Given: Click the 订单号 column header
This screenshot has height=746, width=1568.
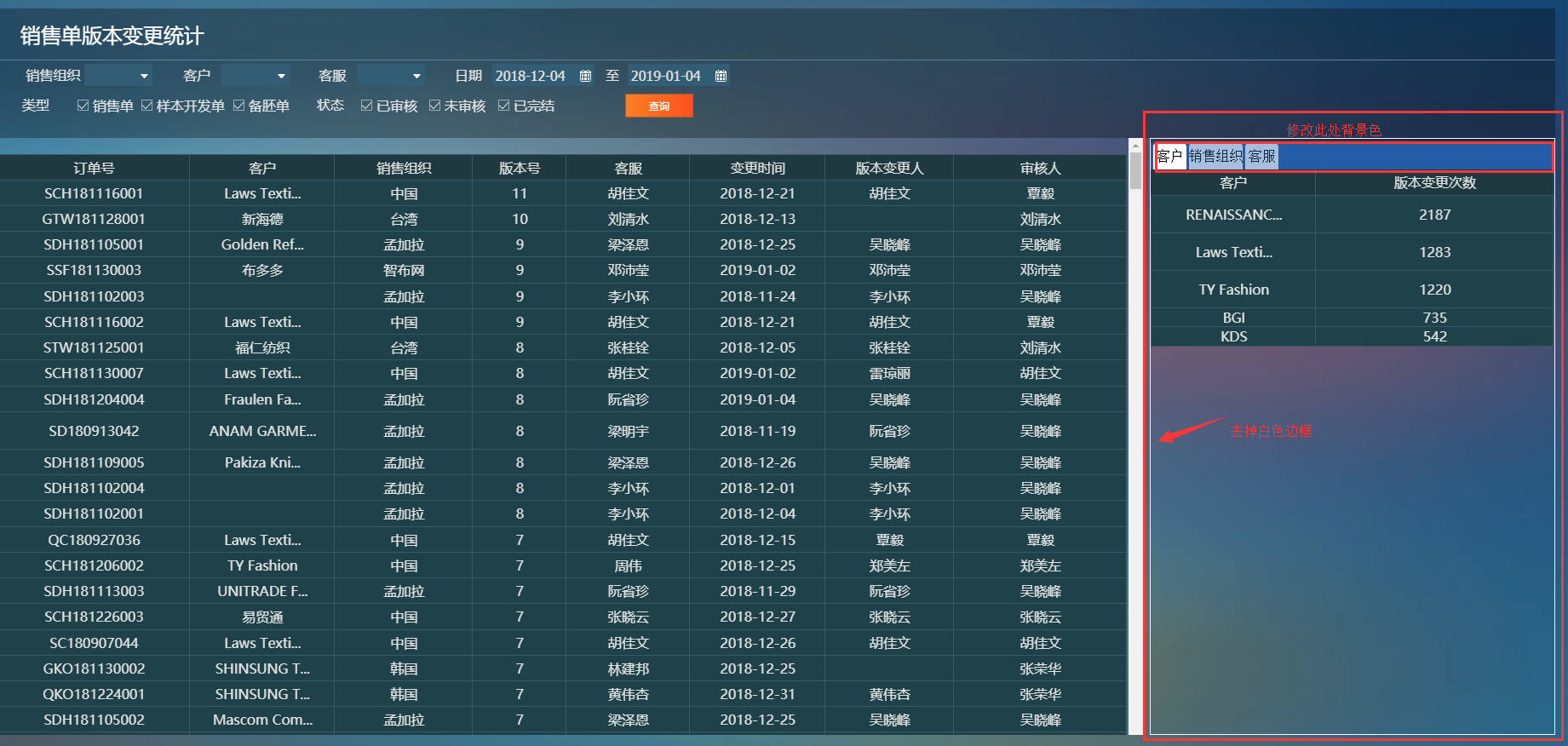Looking at the screenshot, I should (x=94, y=169).
